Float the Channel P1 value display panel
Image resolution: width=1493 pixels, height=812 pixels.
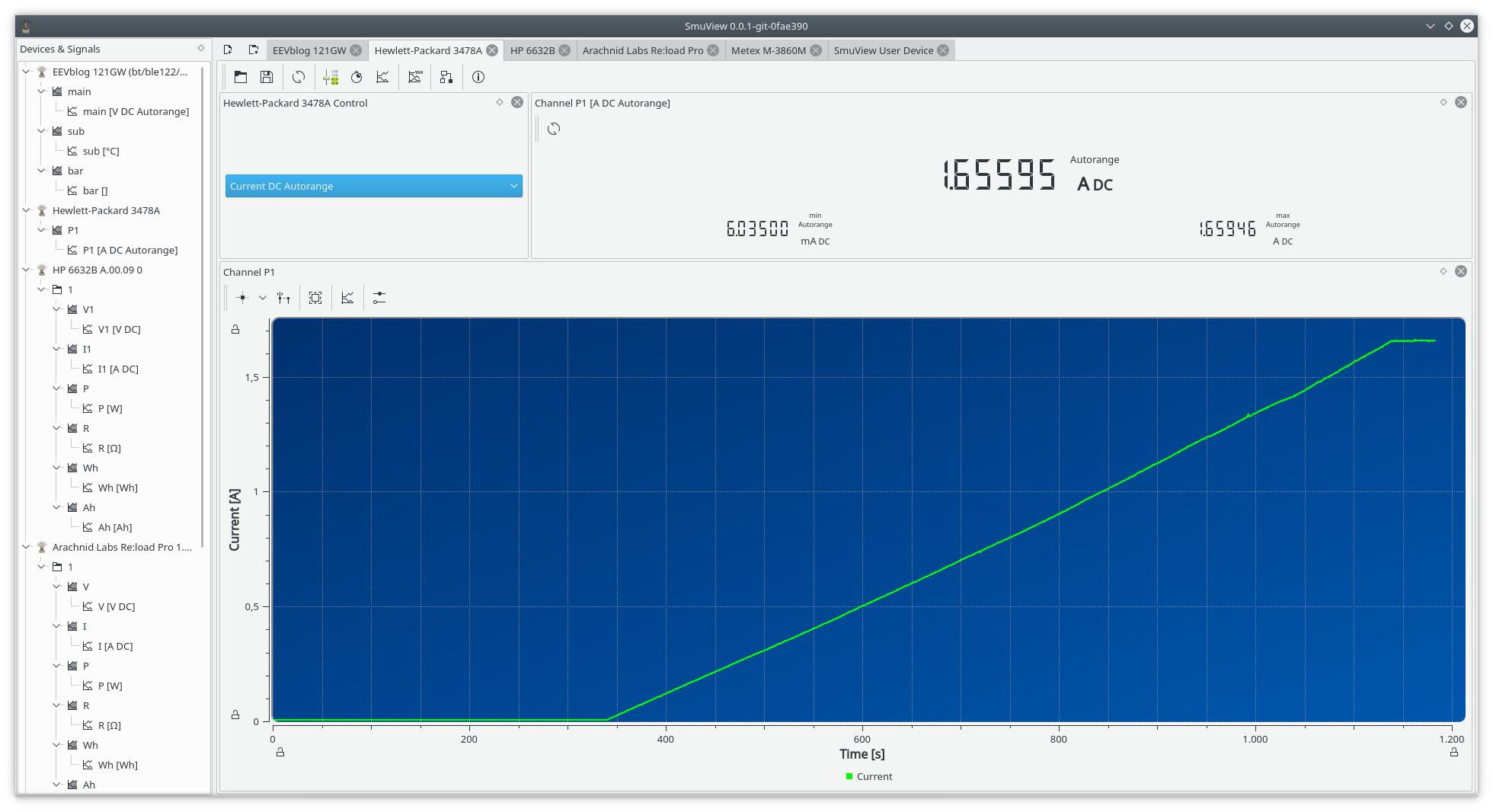tap(1443, 102)
